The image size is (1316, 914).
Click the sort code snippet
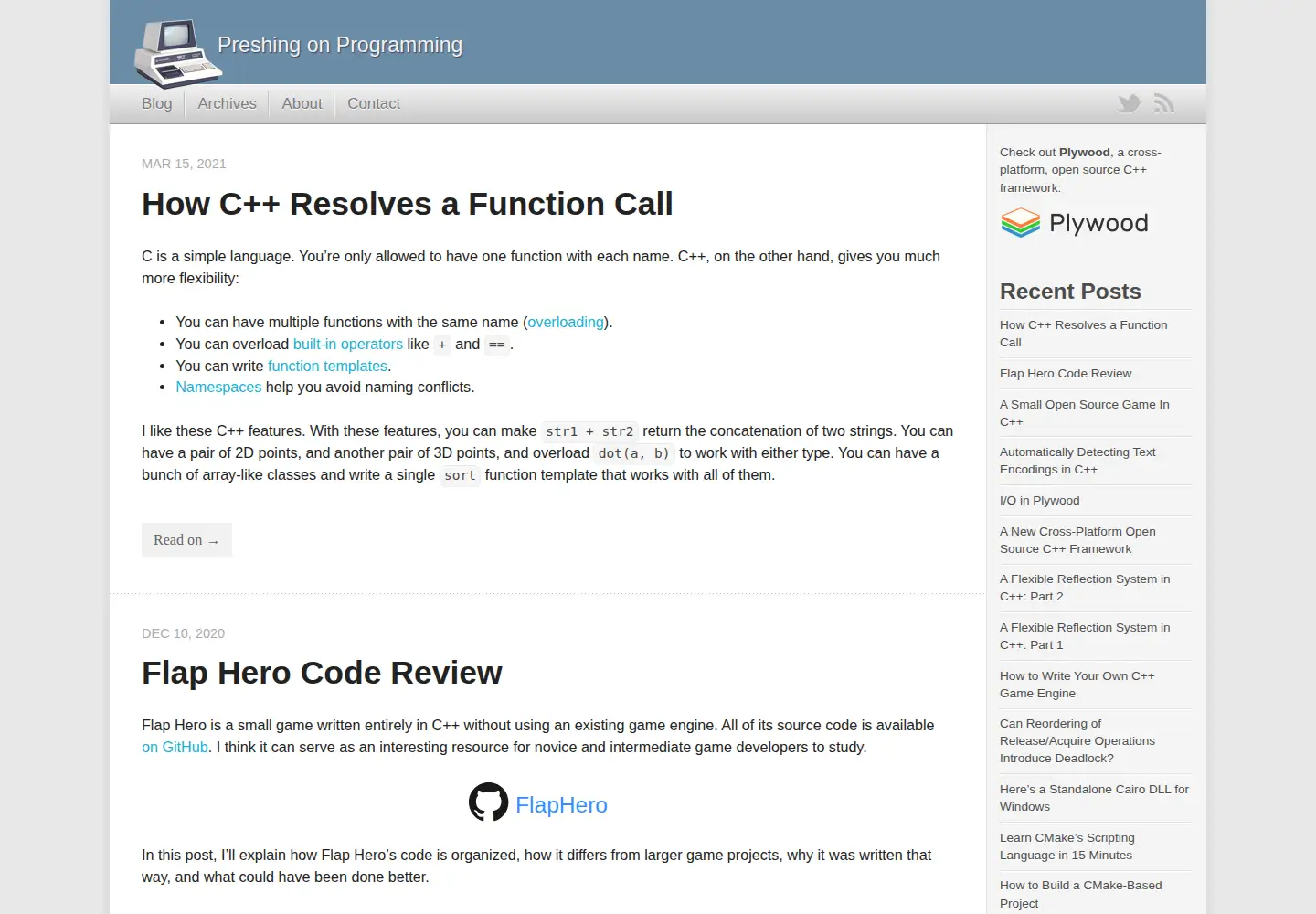click(460, 475)
